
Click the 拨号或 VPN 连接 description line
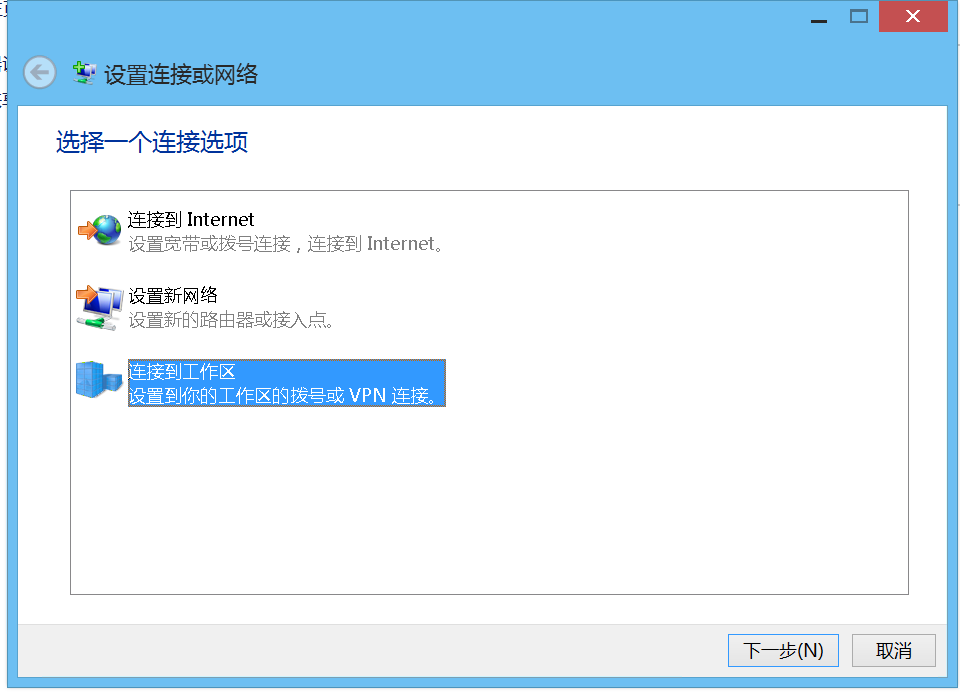click(x=285, y=396)
